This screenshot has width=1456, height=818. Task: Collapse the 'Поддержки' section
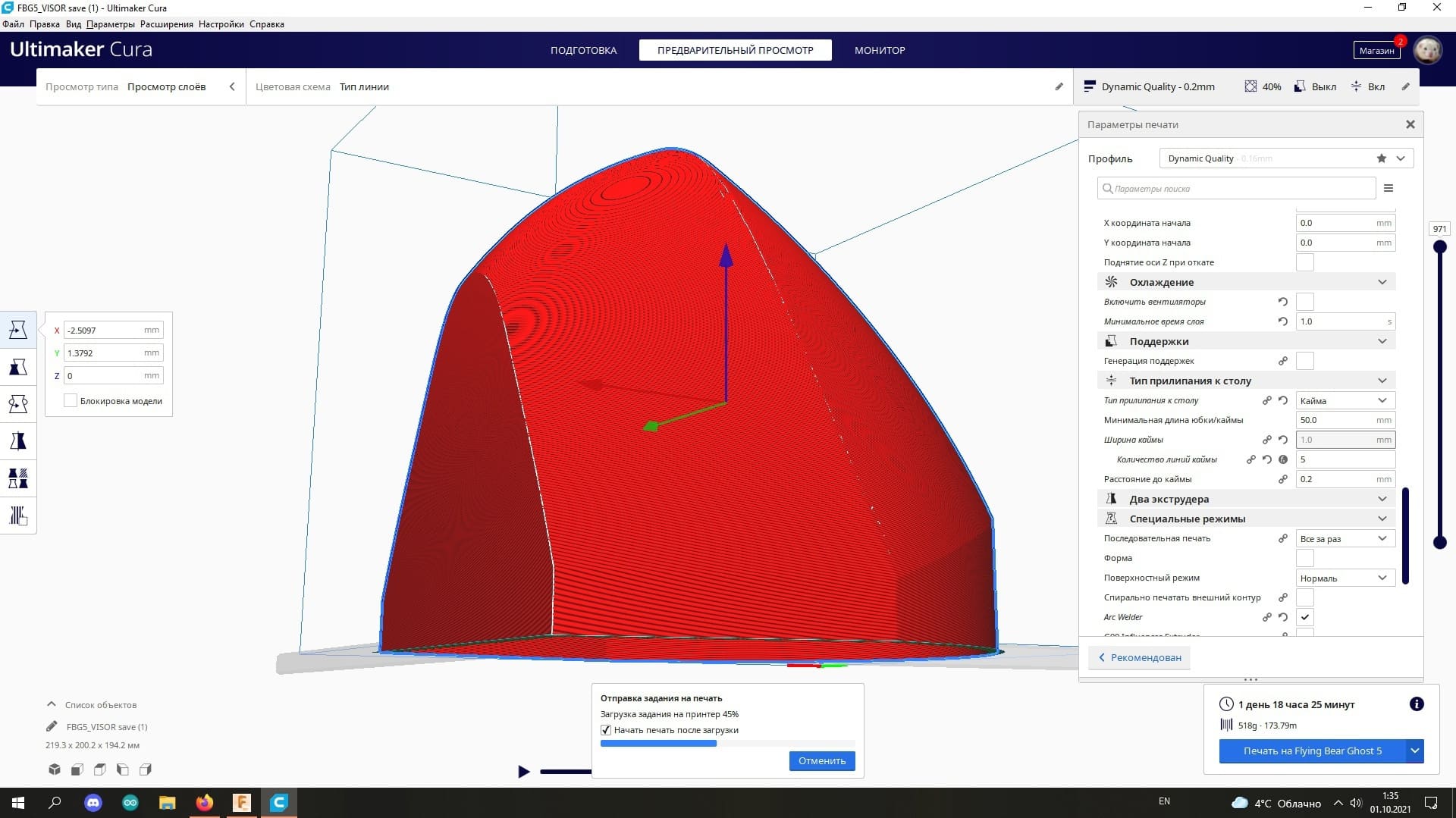(1246, 341)
